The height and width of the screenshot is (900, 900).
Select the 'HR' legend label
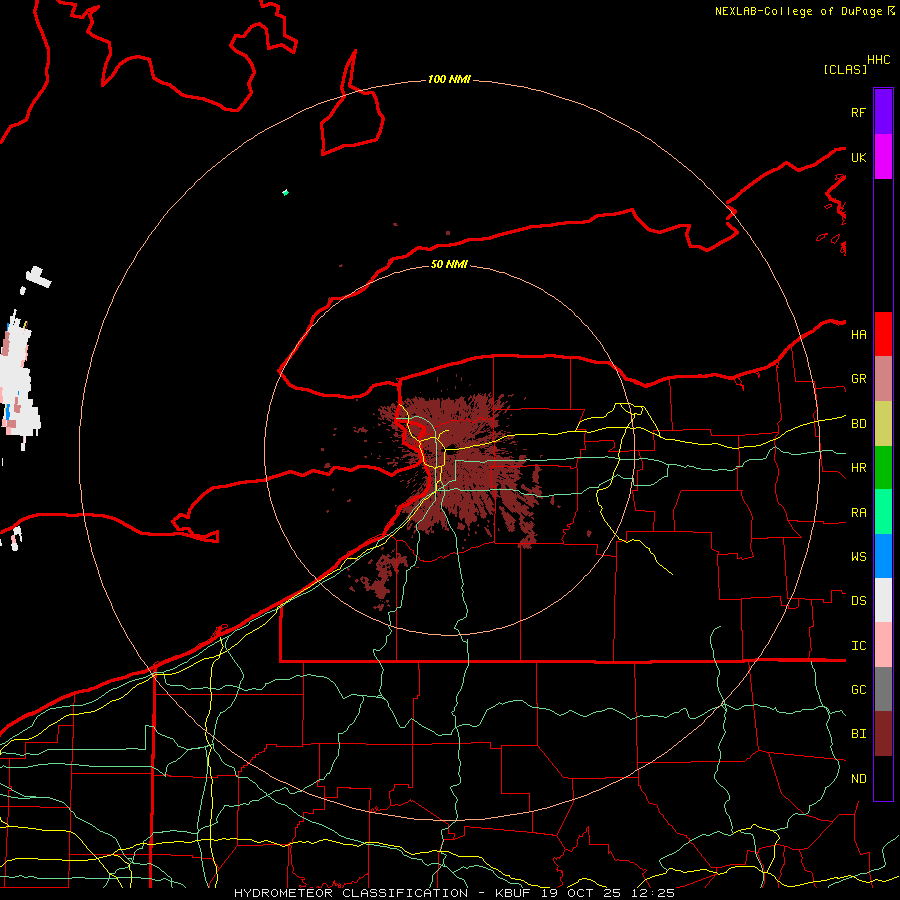click(x=858, y=468)
